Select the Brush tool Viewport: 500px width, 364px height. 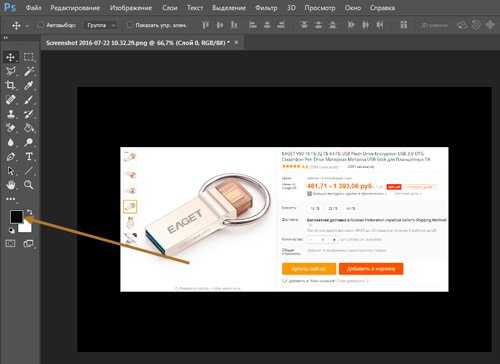pos(29,100)
